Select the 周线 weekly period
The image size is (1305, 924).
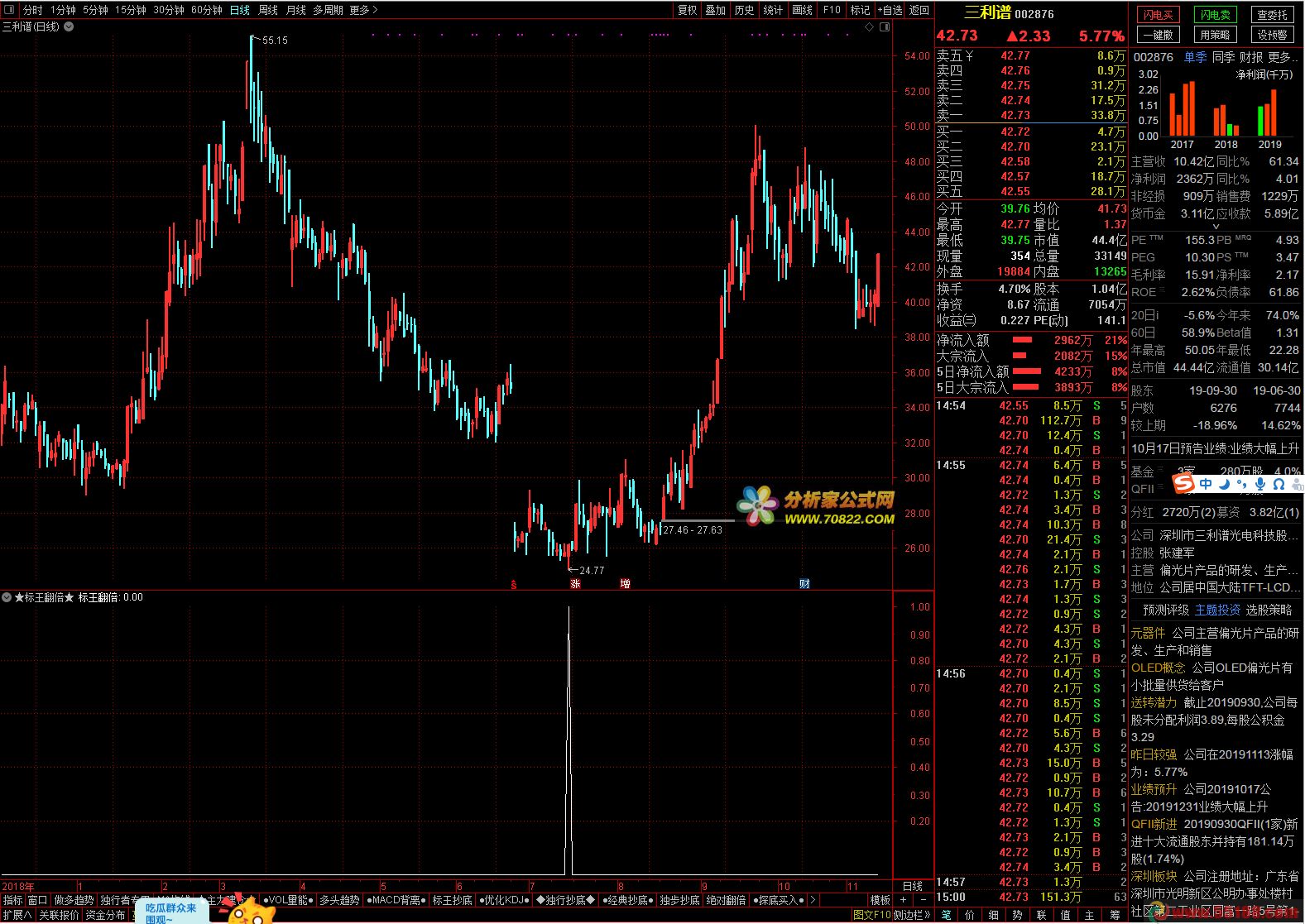(x=268, y=10)
